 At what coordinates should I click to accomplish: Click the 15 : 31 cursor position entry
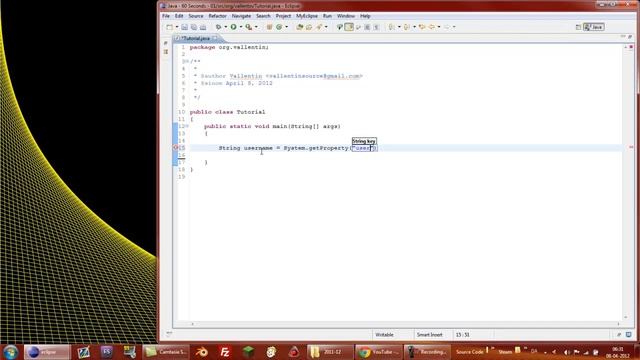click(x=462, y=335)
